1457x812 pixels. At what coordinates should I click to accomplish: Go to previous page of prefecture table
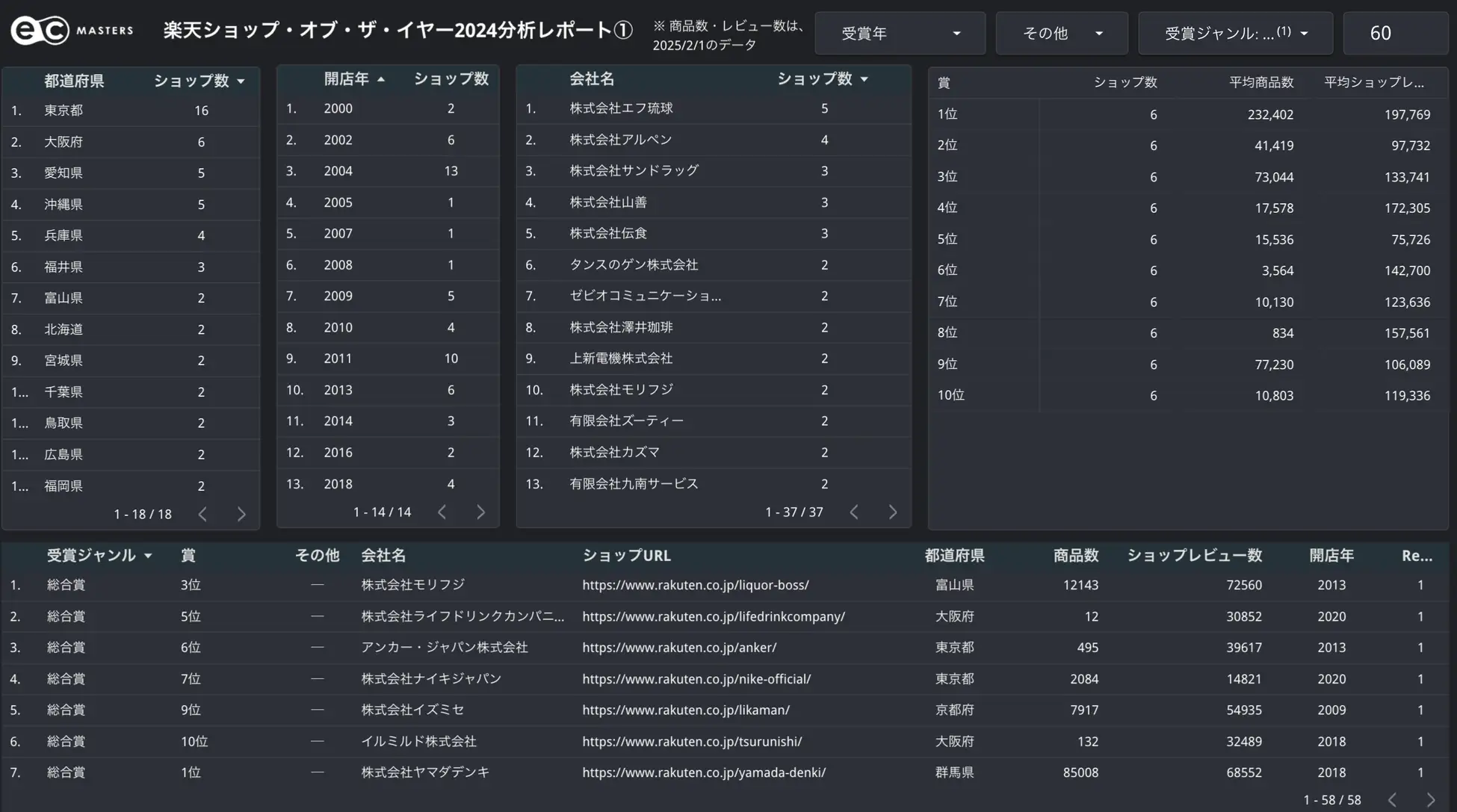coord(202,514)
